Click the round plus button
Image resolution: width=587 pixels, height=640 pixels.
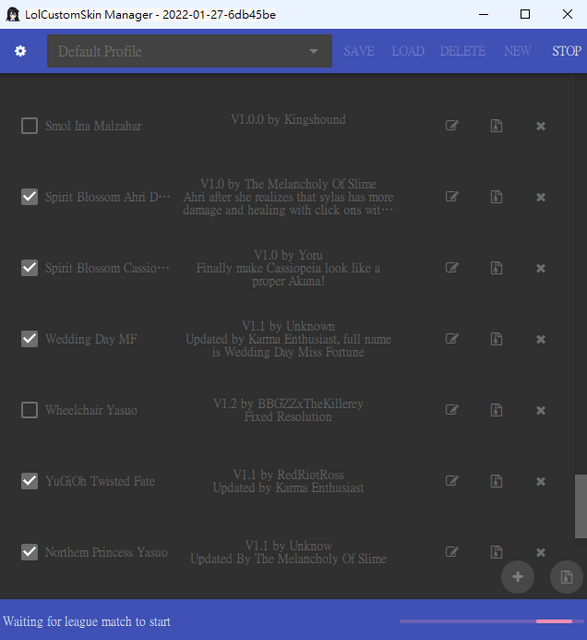tap(518, 577)
